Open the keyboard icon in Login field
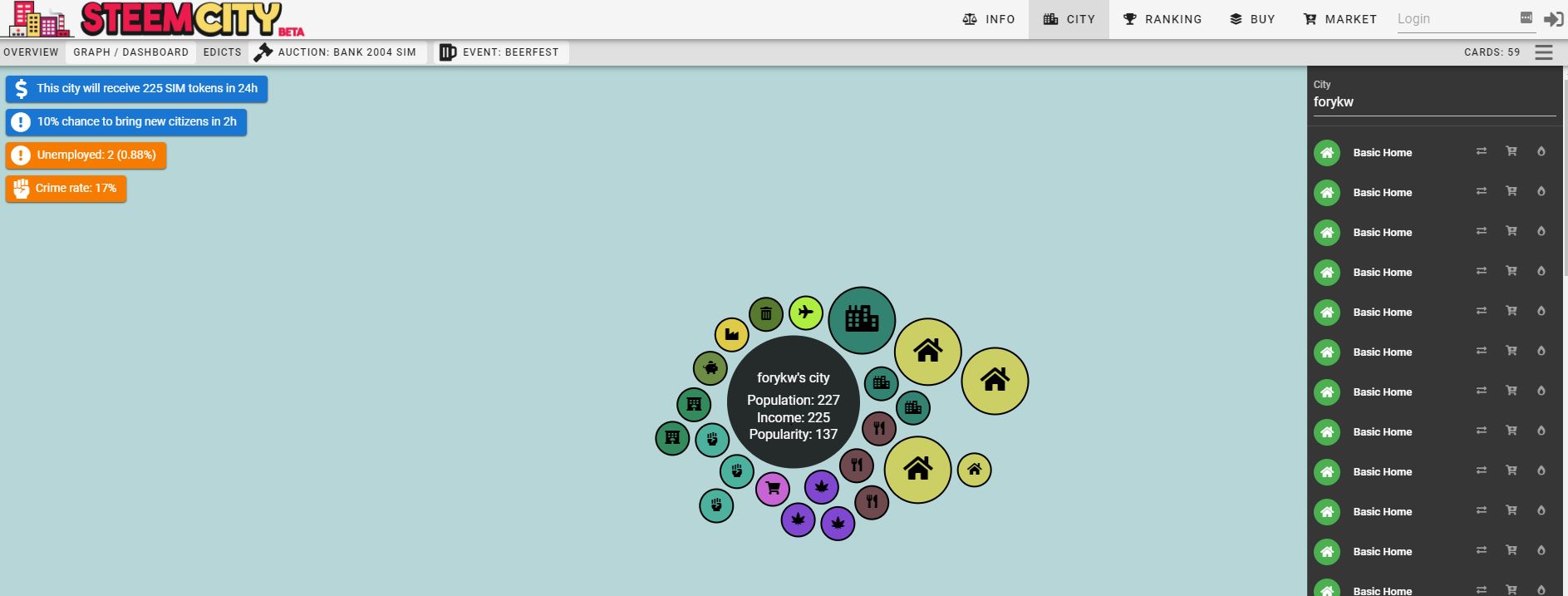Screen dimensions: 1568x596 pos(1526,17)
